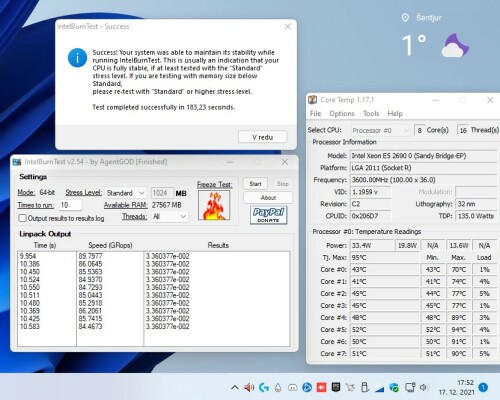Click the About button

pyautogui.click(x=268, y=198)
